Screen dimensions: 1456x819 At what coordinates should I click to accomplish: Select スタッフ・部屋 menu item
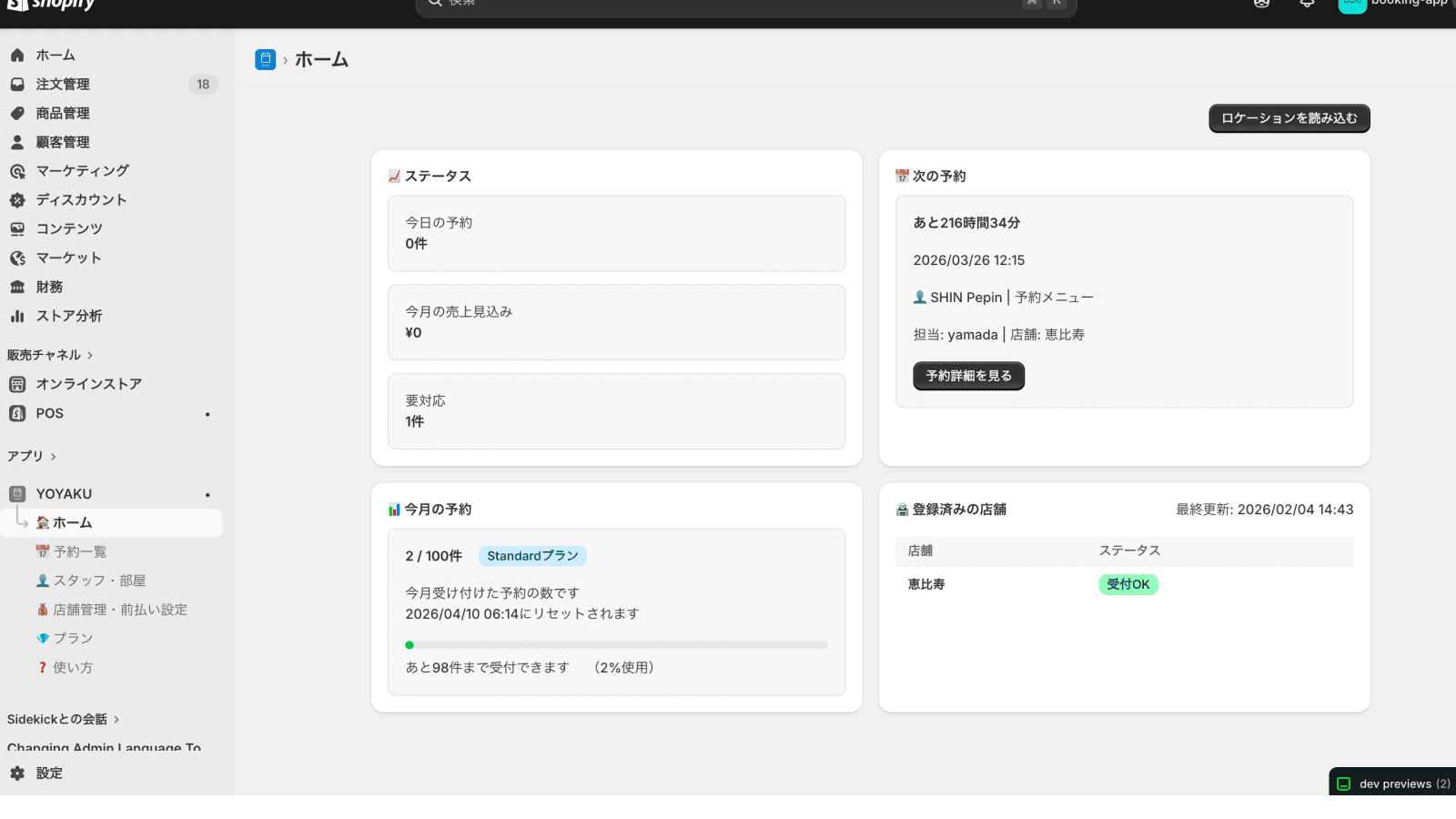point(98,581)
